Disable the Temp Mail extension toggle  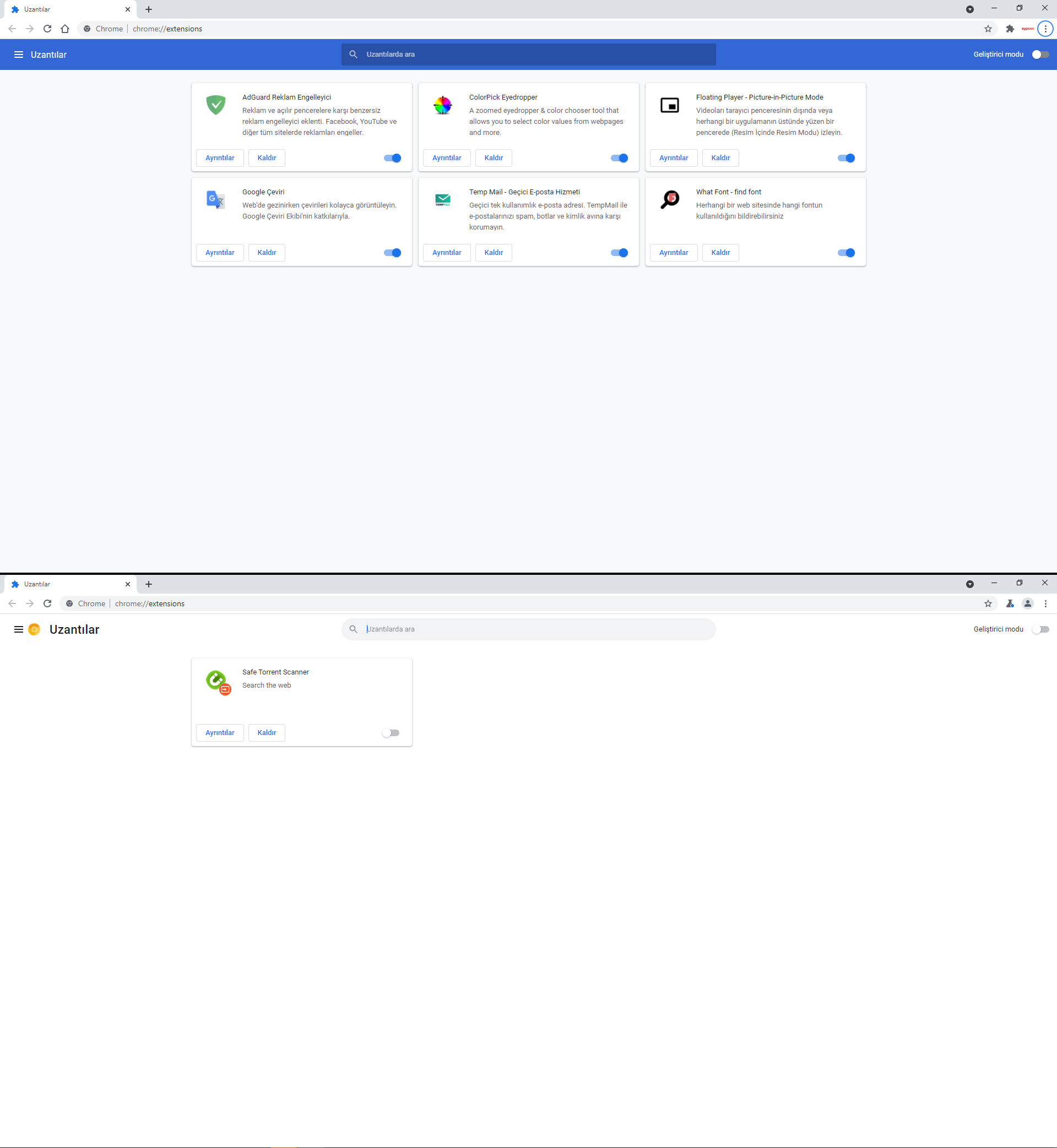click(x=620, y=253)
